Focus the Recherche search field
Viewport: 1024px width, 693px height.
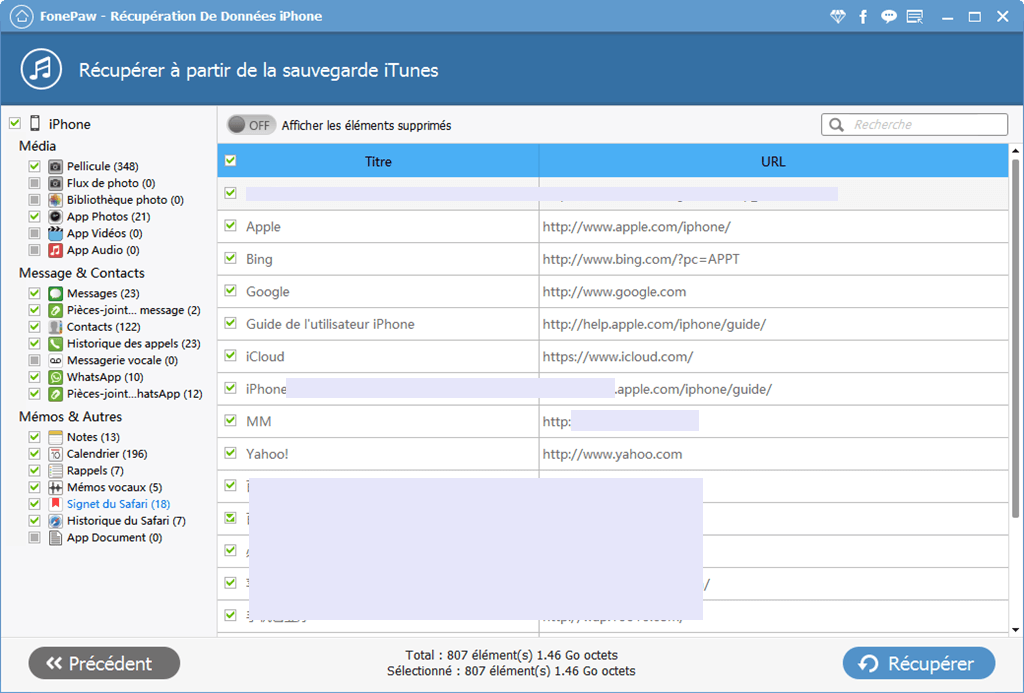(x=914, y=124)
